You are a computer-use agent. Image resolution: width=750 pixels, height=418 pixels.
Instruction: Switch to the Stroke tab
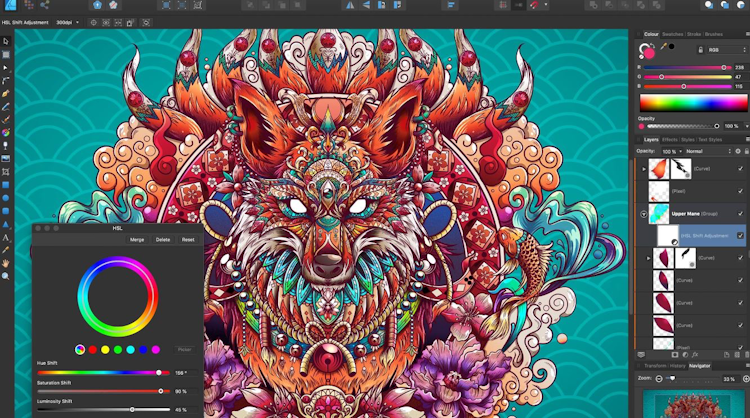pyautogui.click(x=694, y=34)
